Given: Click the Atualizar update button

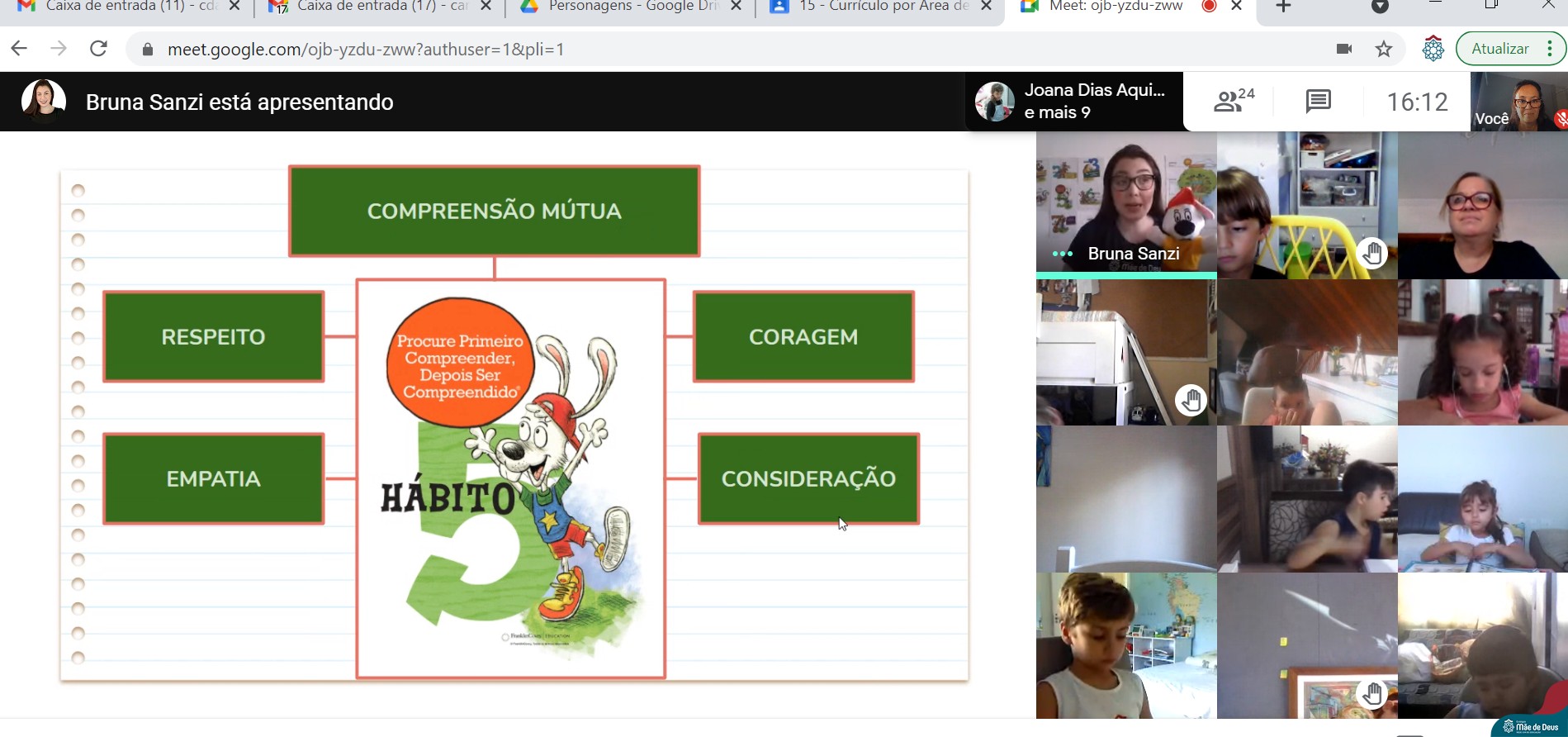Looking at the screenshot, I should tap(1499, 49).
